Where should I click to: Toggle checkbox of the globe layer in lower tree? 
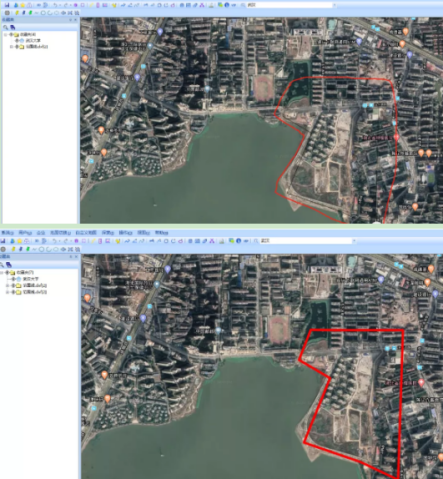(x=13, y=279)
